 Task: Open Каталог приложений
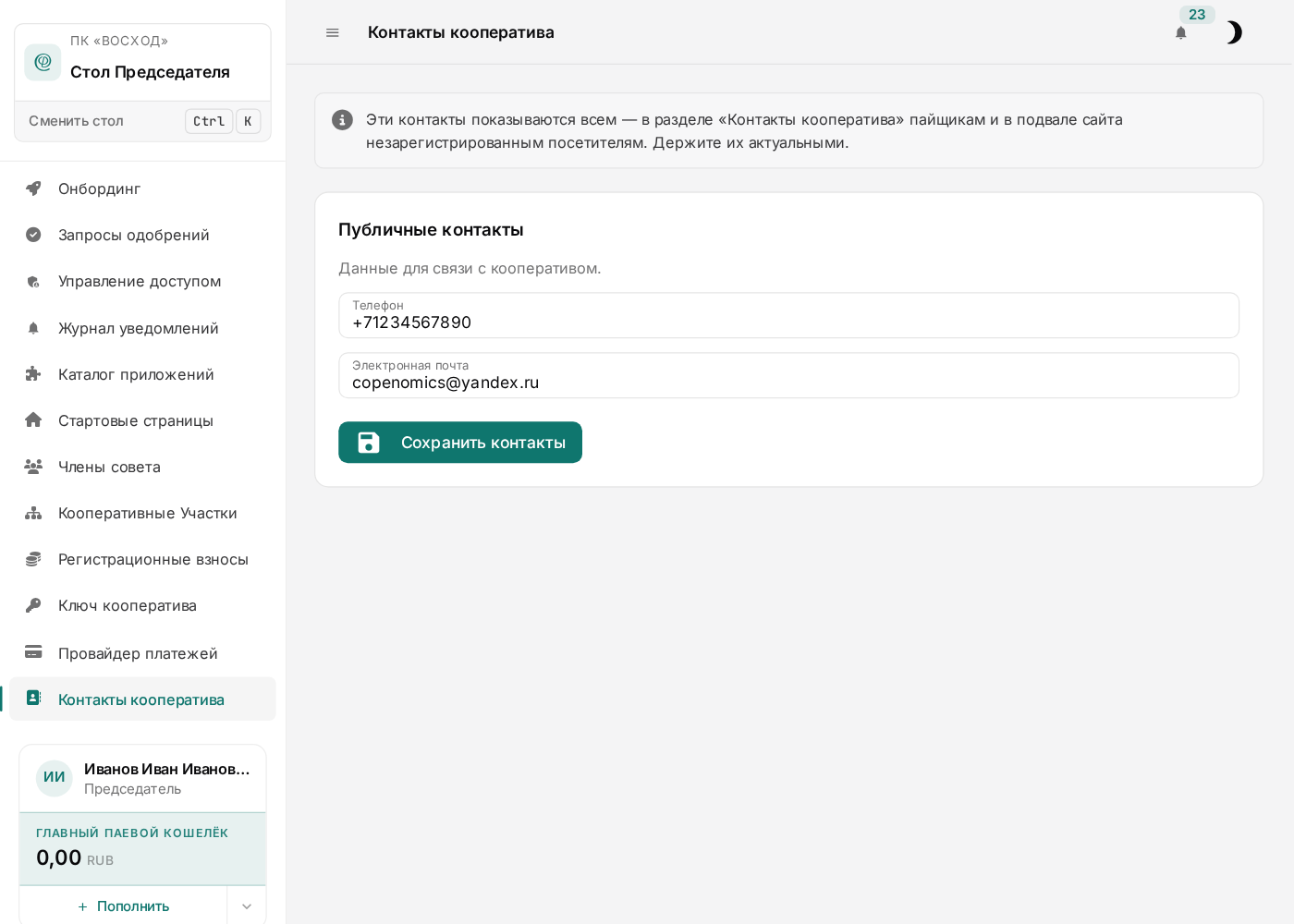pos(142,374)
